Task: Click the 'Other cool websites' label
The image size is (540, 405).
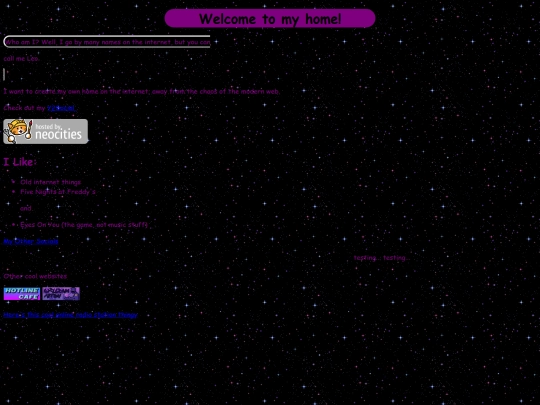Action: [x=35, y=276]
